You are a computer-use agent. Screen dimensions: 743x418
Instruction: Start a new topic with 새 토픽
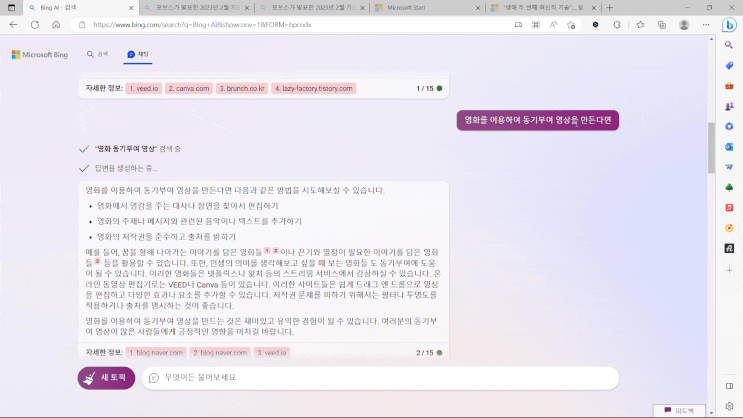coord(106,378)
